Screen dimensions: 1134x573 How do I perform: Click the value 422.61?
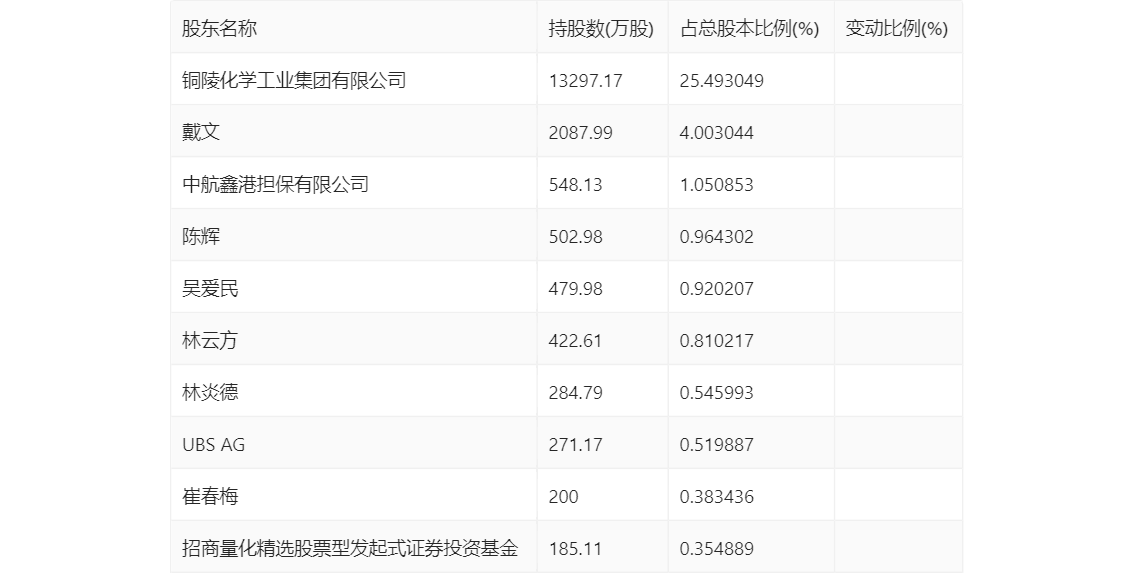click(576, 341)
